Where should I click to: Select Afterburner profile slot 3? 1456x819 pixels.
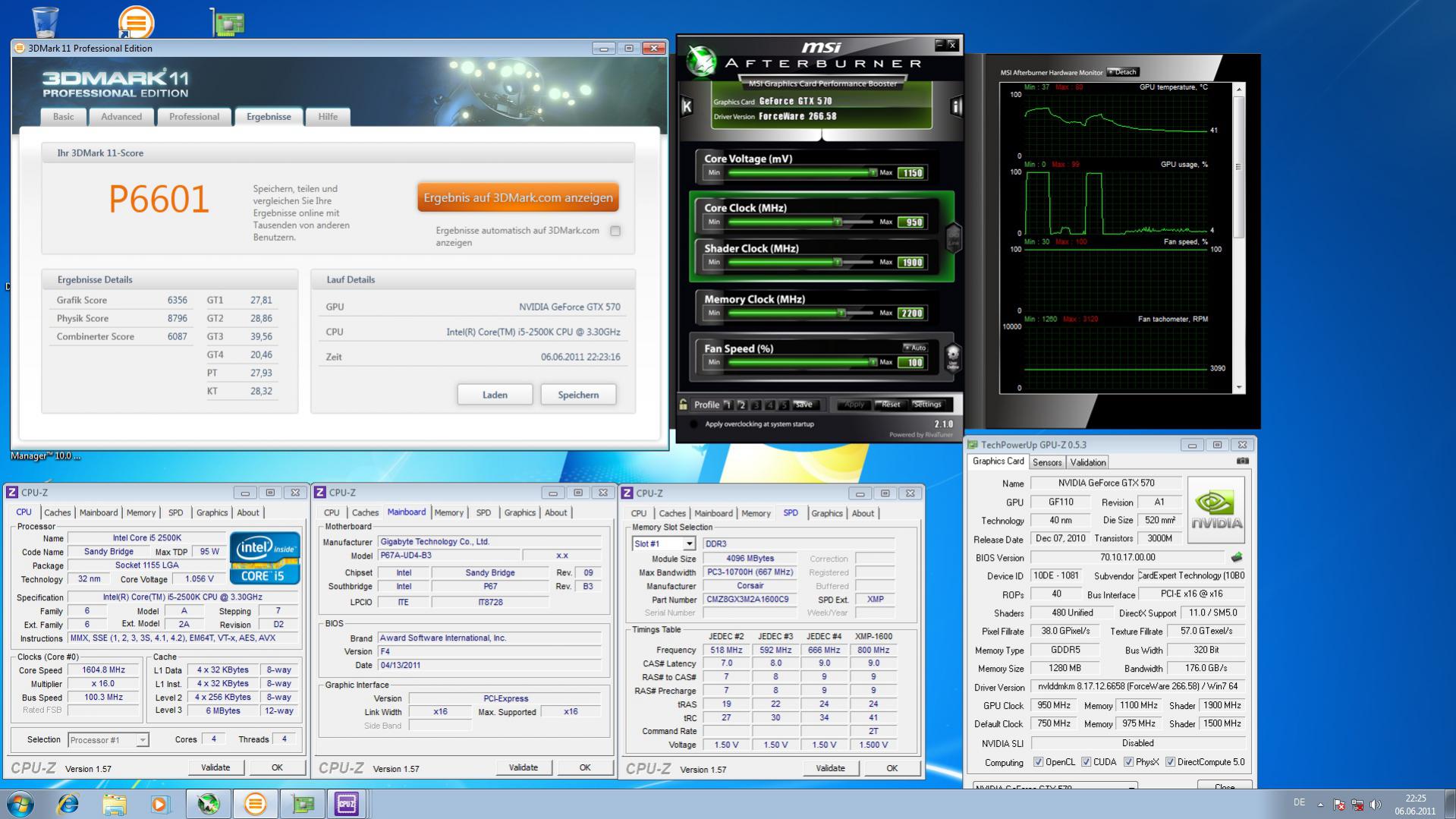coord(756,405)
